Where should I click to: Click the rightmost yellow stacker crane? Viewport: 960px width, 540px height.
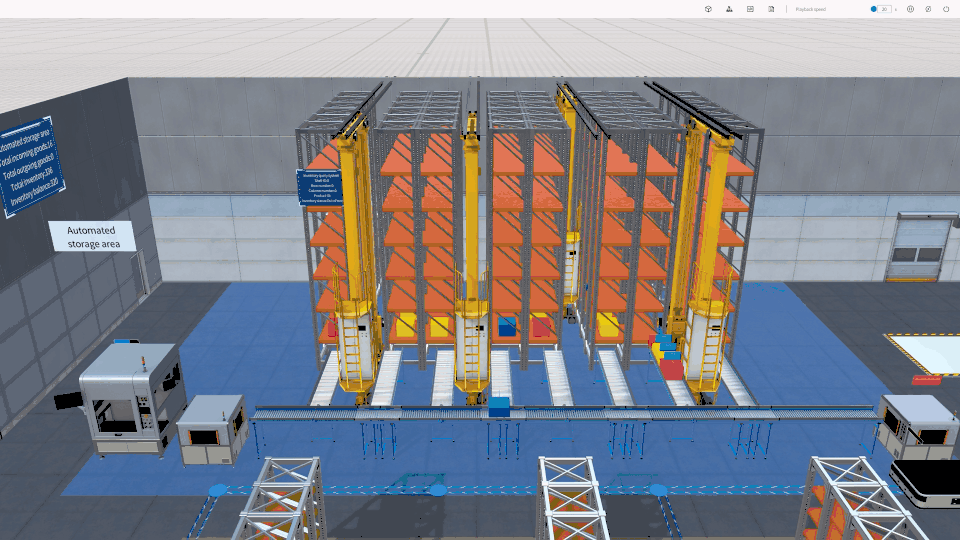706,260
